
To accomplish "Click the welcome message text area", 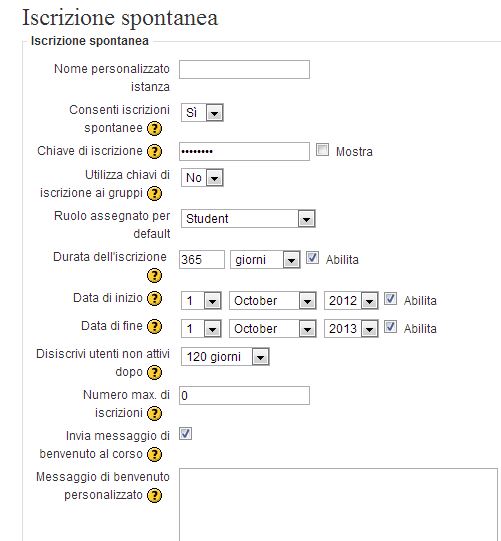I will pyautogui.click(x=338, y=504).
